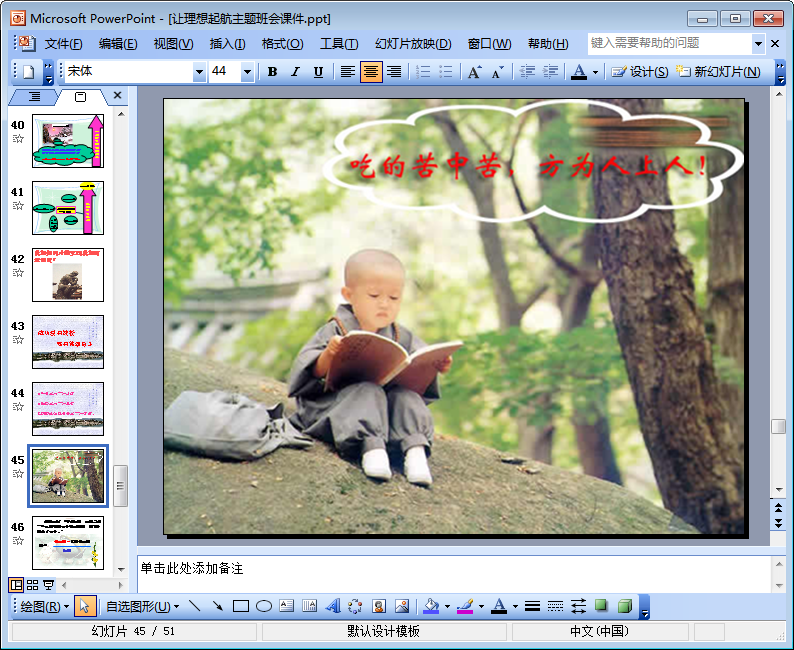Viewport: 794px width, 650px height.
Task: Decrease indent level
Action: point(527,72)
